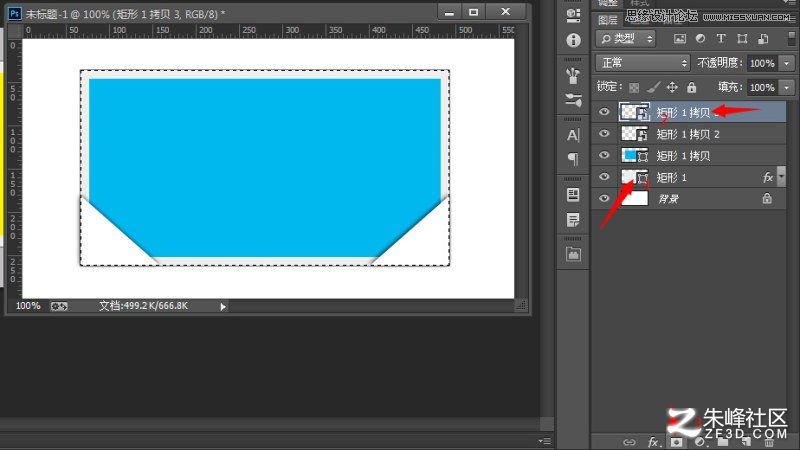Select the 矩形 1 layer name
The width and height of the screenshot is (800, 450).
click(x=671, y=178)
